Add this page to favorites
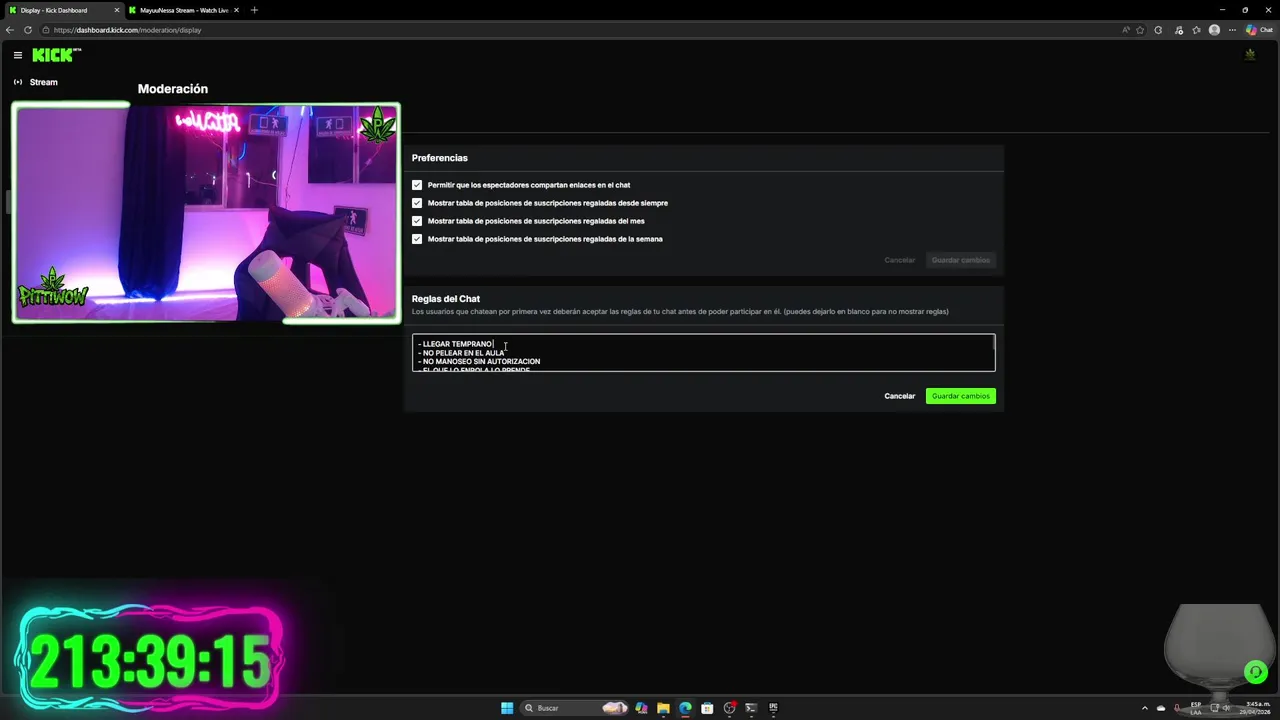The image size is (1280, 720). click(1140, 30)
